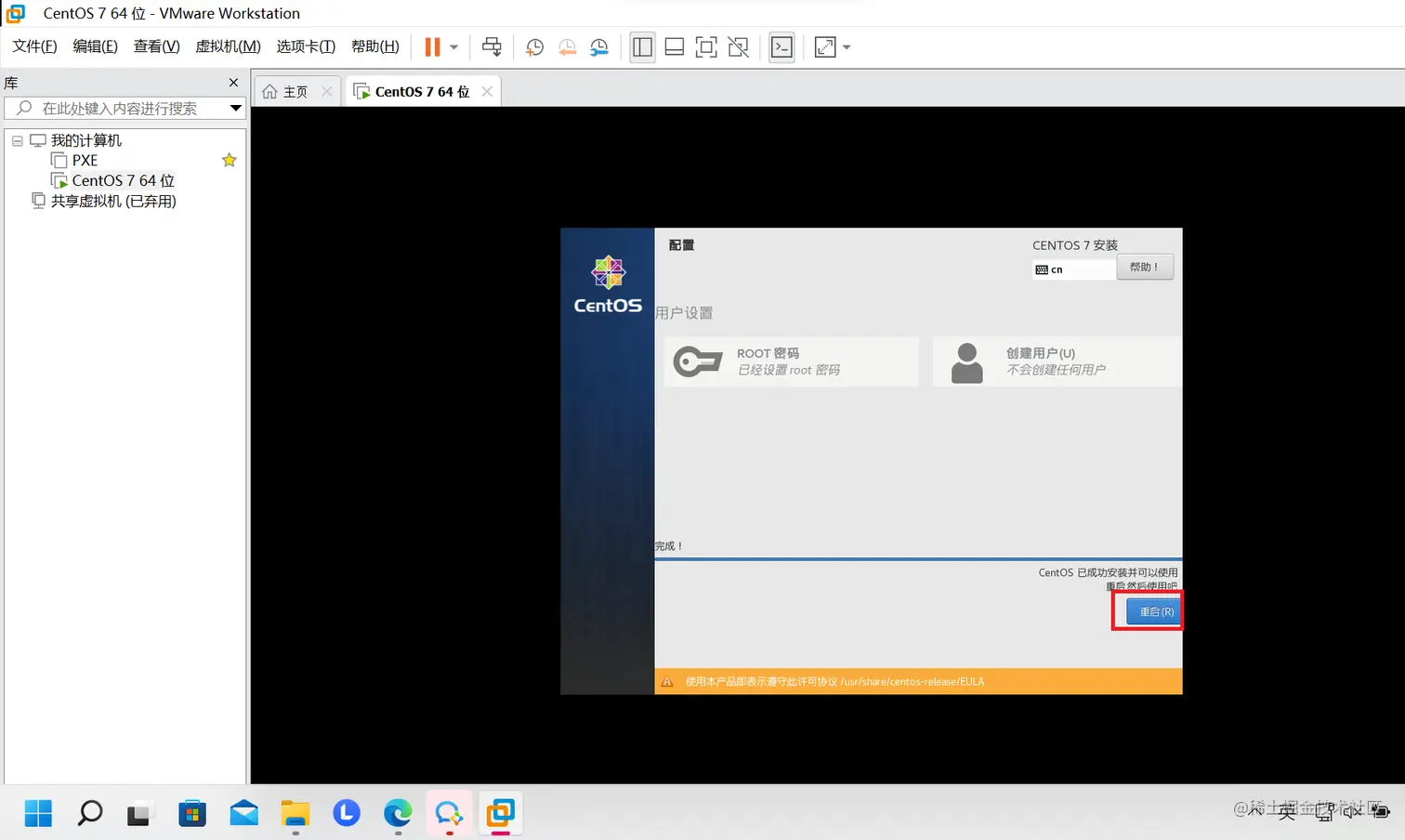Click the CentOS logo in the installer
This screenshot has height=840, width=1405.
(608, 285)
